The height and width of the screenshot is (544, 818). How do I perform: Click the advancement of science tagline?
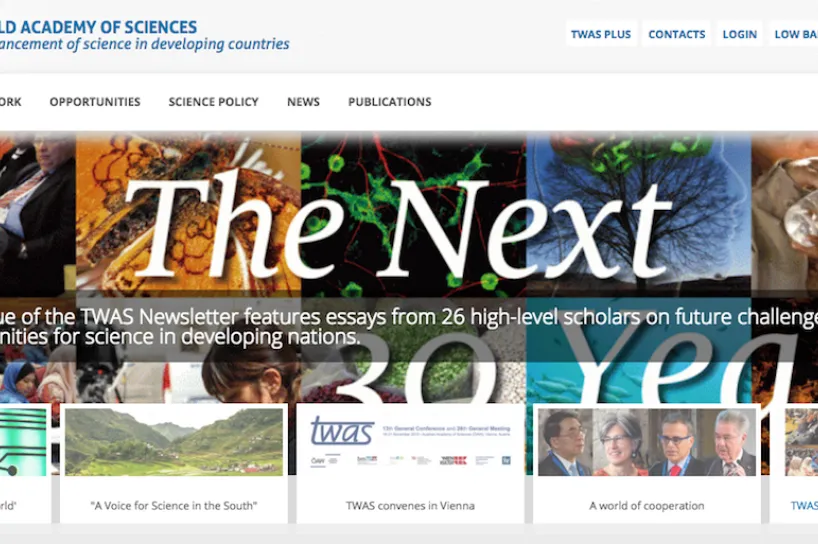(145, 44)
